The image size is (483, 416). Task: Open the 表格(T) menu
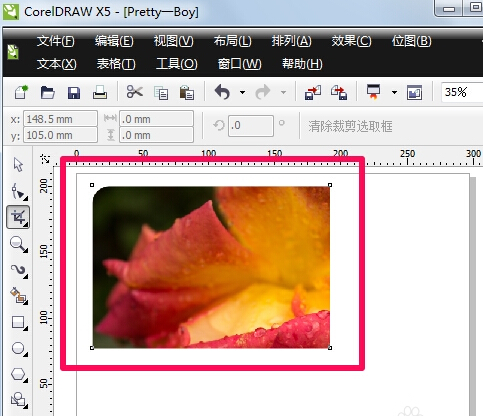point(116,64)
